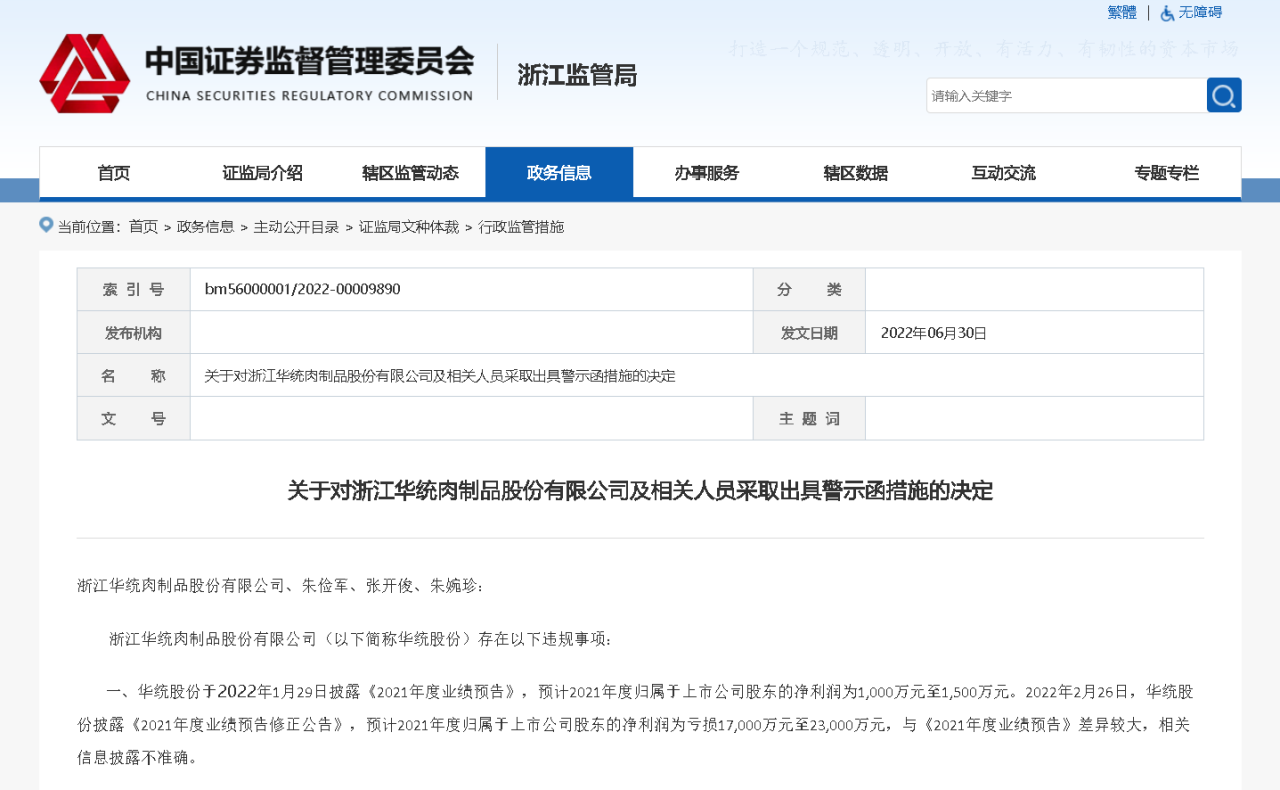Open the 办事服务 navigation tab
The height and width of the screenshot is (790, 1280).
(707, 173)
